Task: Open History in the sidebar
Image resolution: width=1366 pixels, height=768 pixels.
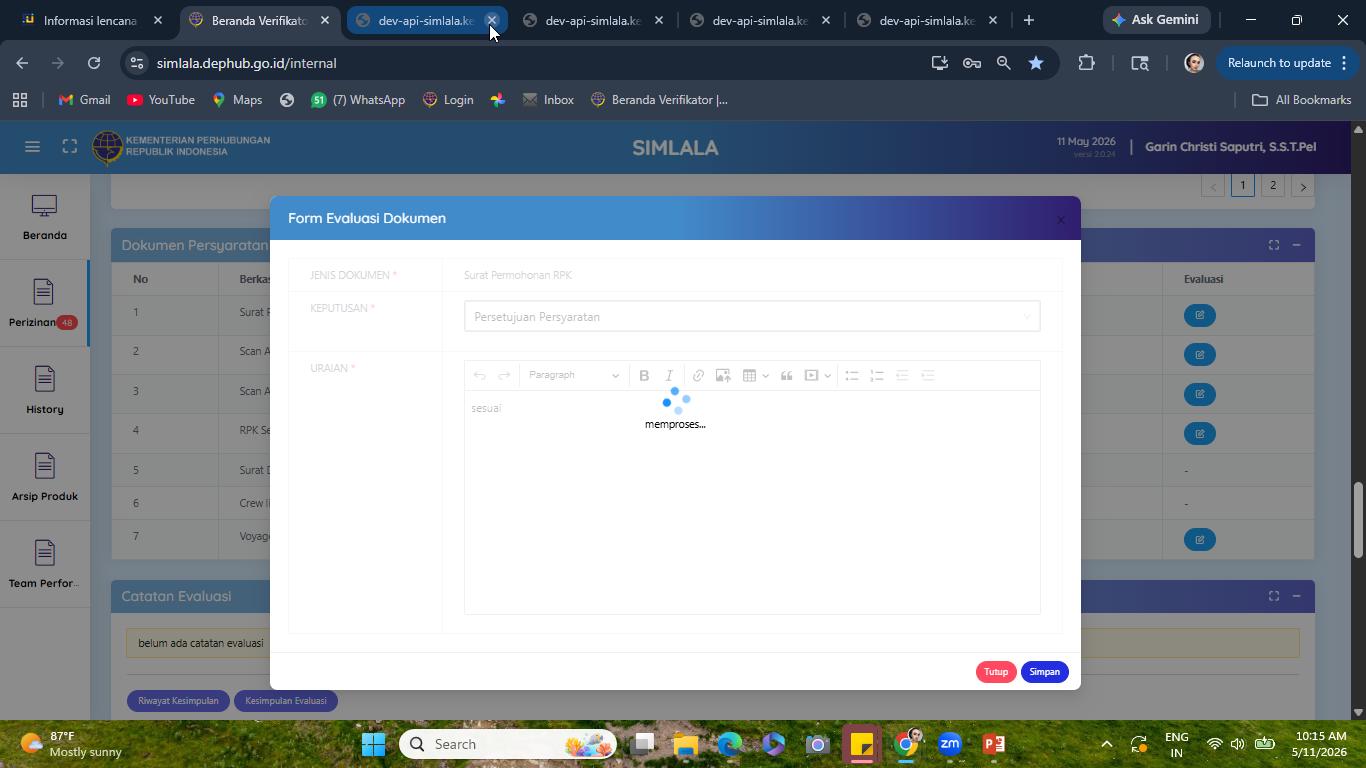Action: (44, 391)
